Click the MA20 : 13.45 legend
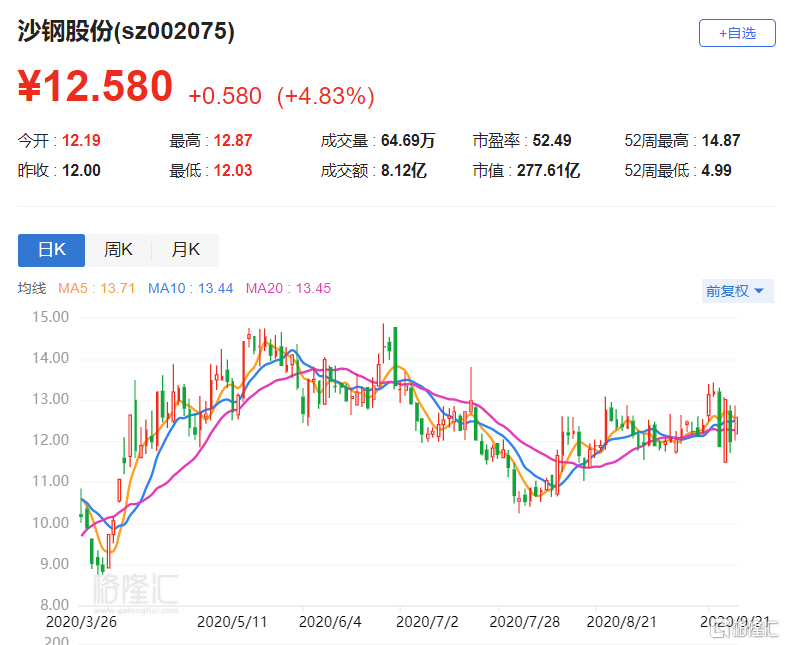The width and height of the screenshot is (785, 645). click(x=288, y=288)
